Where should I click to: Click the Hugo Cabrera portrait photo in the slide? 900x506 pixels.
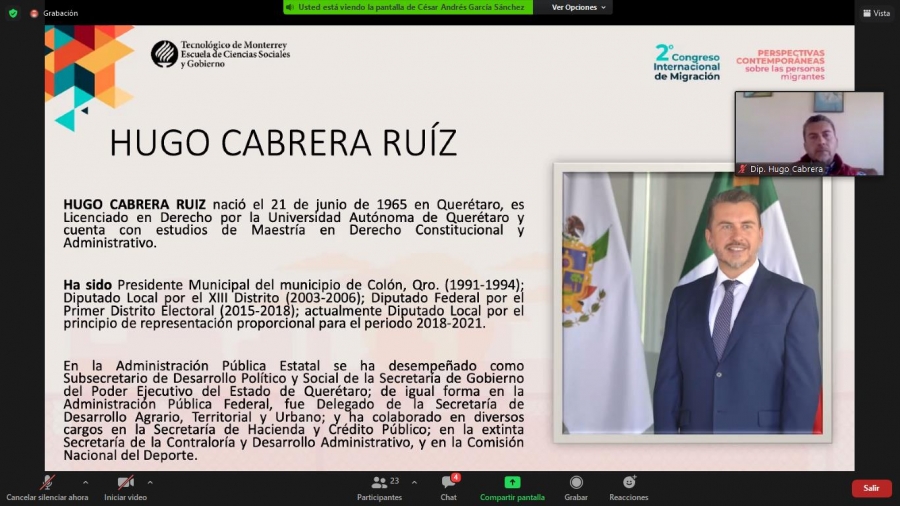coord(691,302)
